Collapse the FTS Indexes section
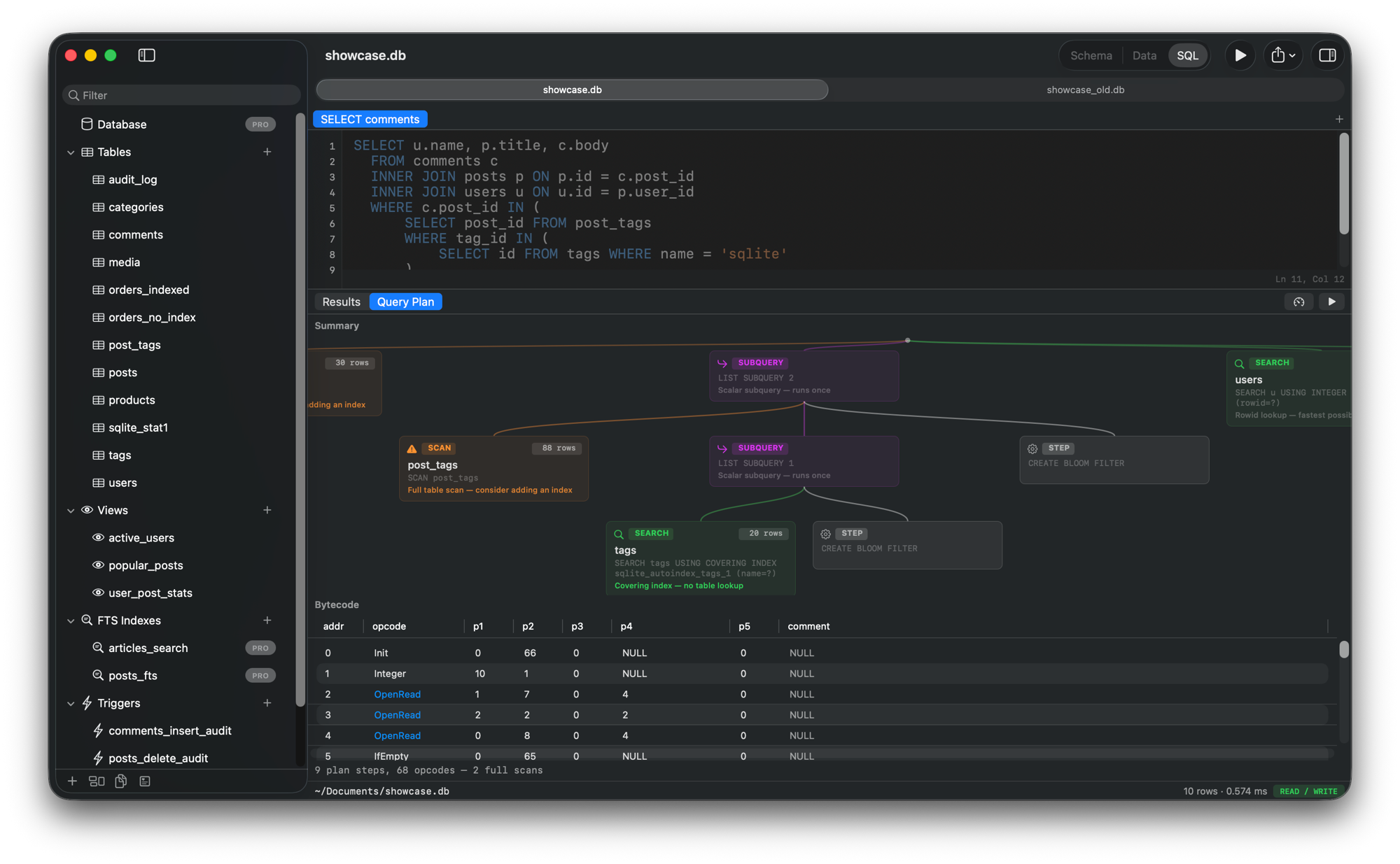1400x864 pixels. (x=71, y=621)
